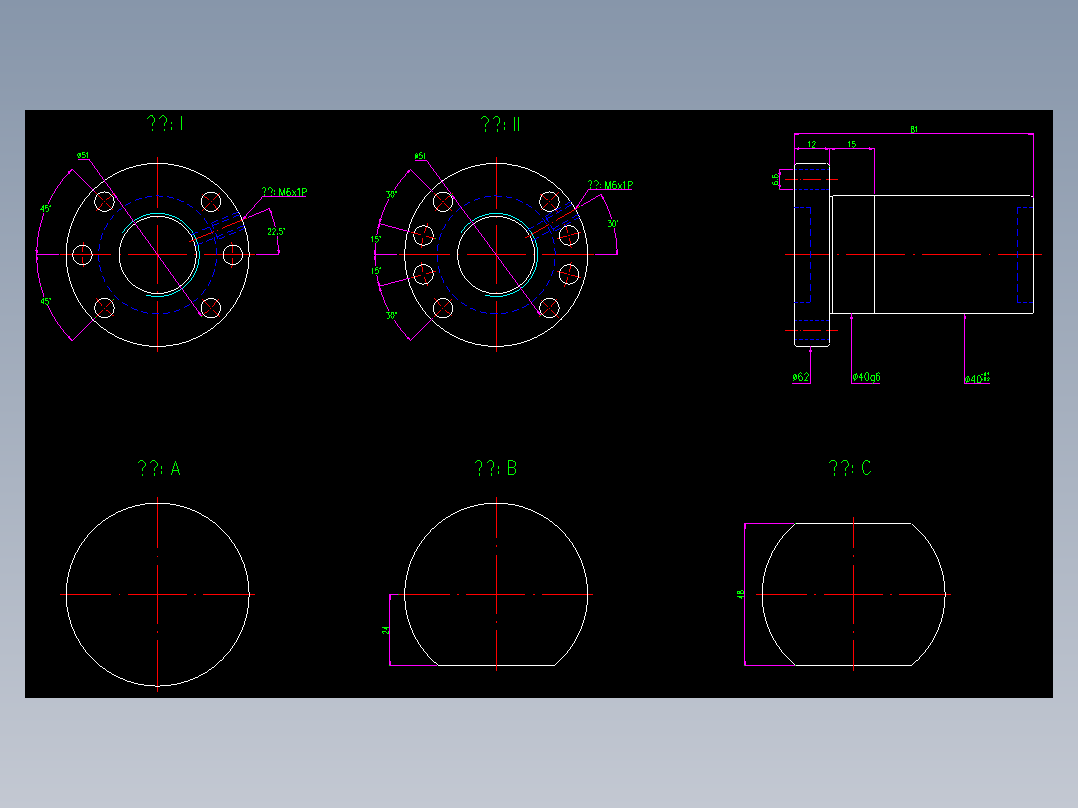This screenshot has height=808, width=1078.
Task: Select the 81 overall length dimension
Action: point(913,129)
